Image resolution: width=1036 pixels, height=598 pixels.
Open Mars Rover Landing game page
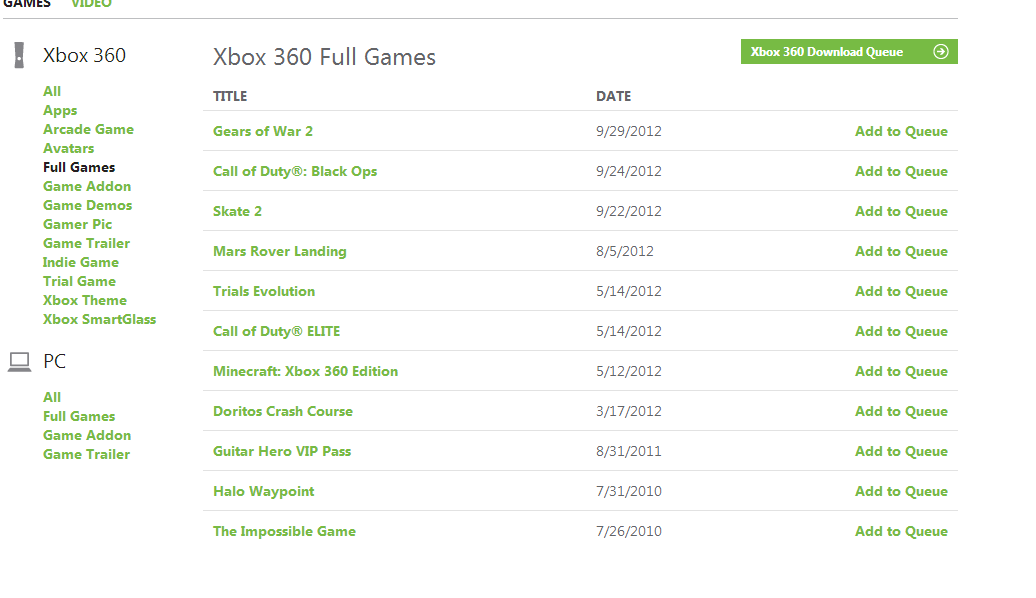click(280, 251)
